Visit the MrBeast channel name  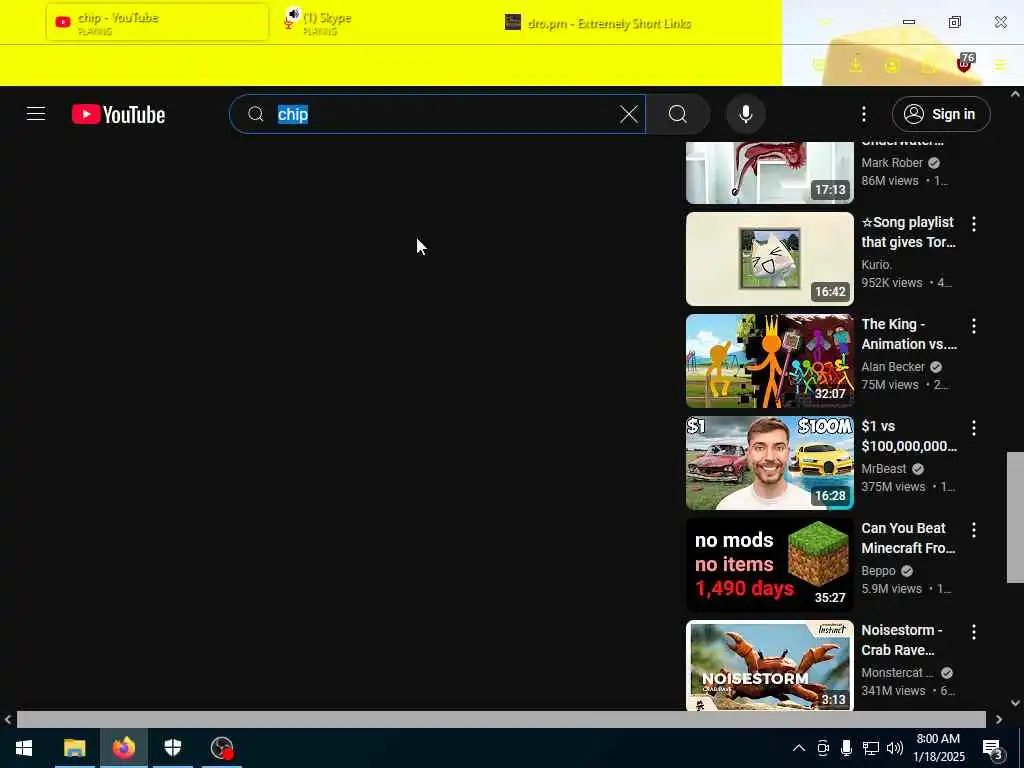(884, 468)
